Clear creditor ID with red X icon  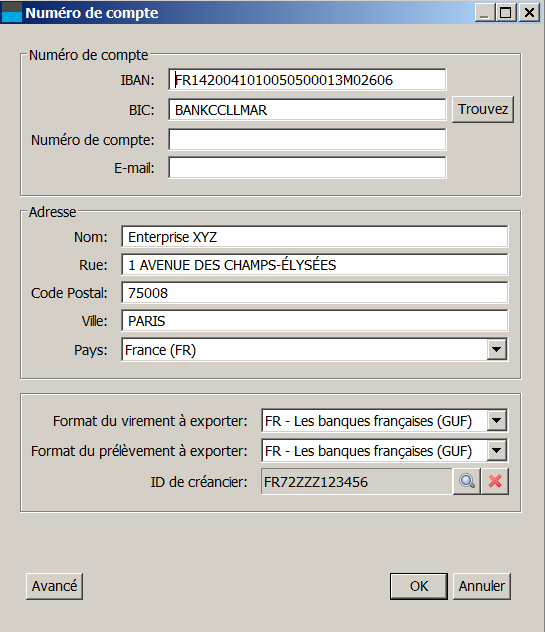pyautogui.click(x=495, y=481)
